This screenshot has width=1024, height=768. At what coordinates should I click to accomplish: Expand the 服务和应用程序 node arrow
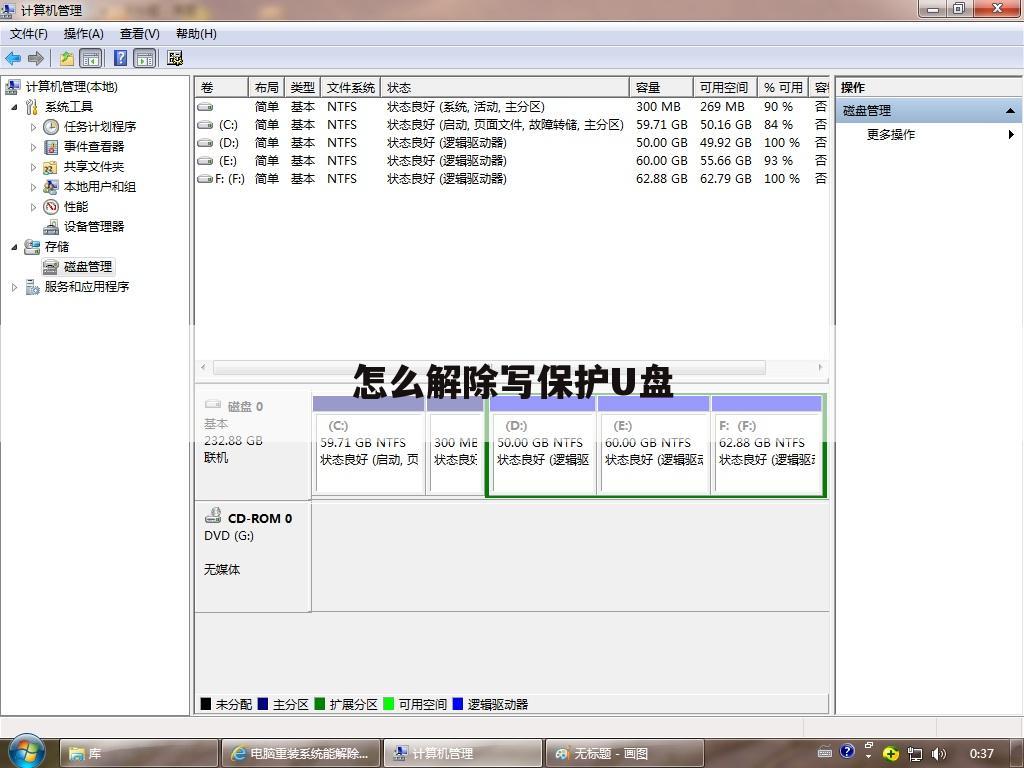pyautogui.click(x=14, y=287)
